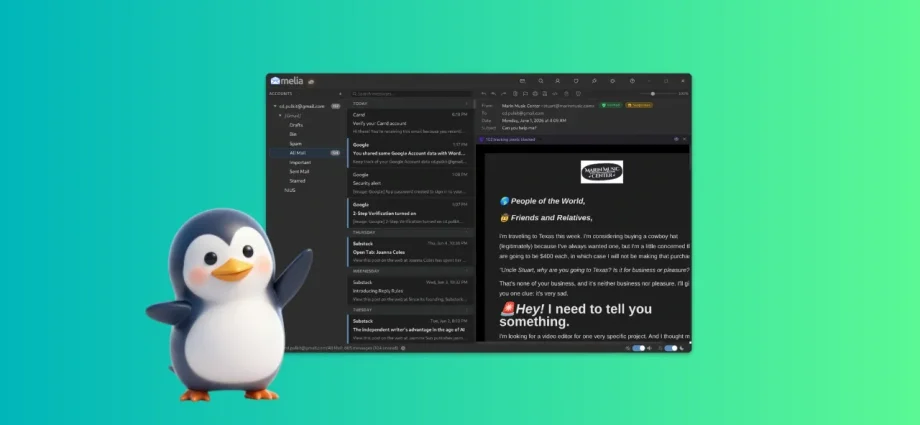This screenshot has width=920, height=425.
Task: Open the Google 'Security alert' email
Action: point(410,183)
